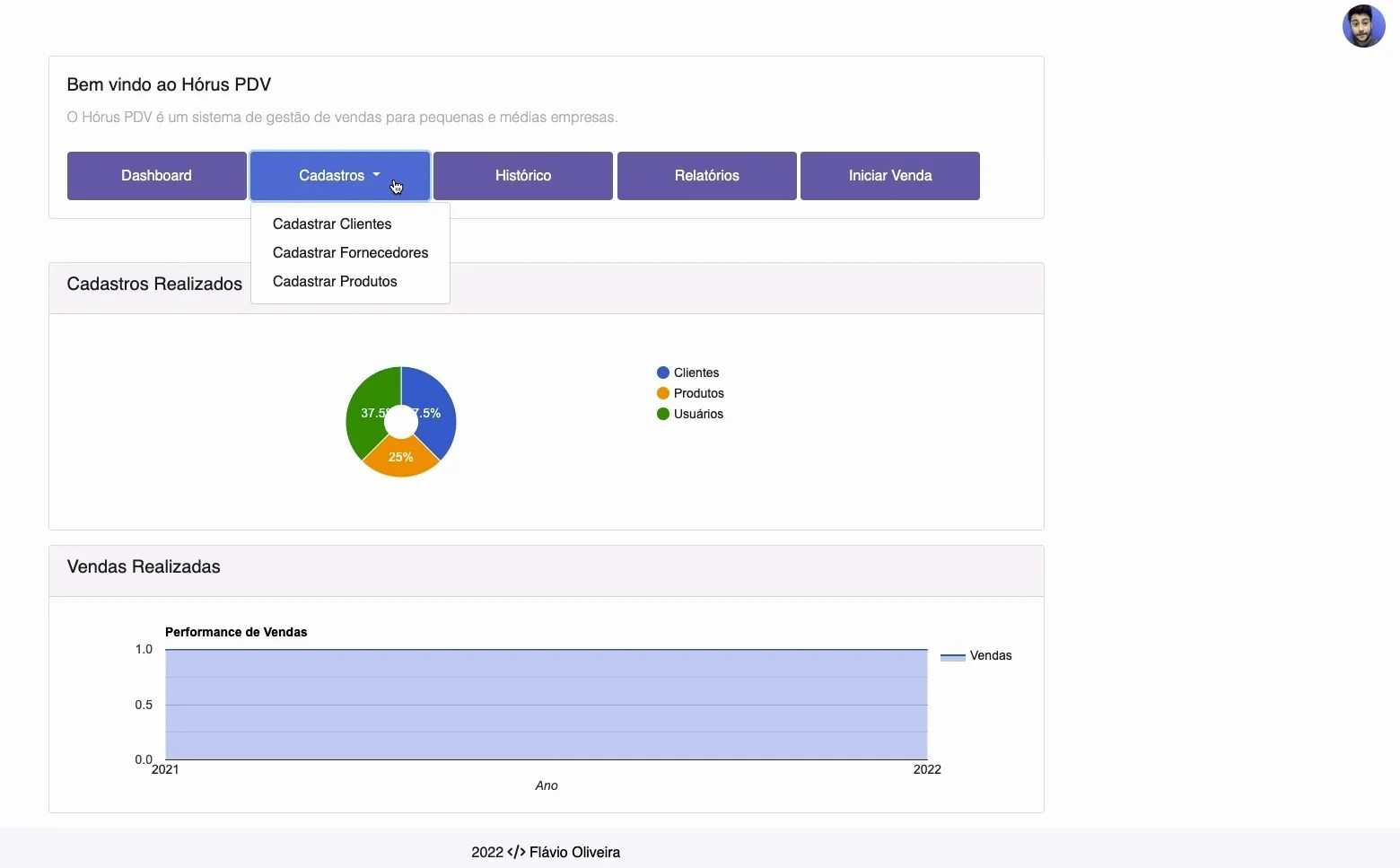Click the blue Clientes legend dot

(x=663, y=373)
